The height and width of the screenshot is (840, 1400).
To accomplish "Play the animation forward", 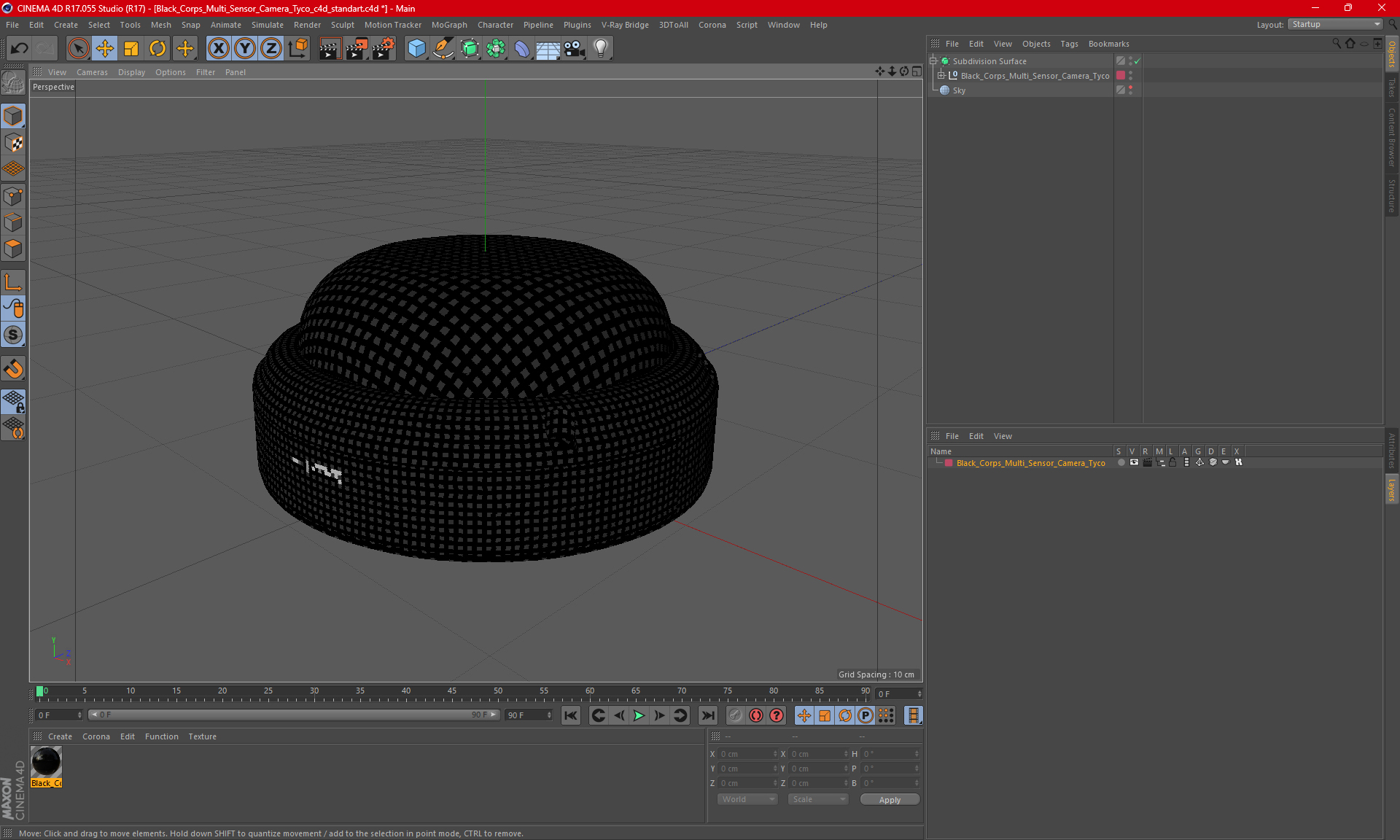I will [x=639, y=715].
